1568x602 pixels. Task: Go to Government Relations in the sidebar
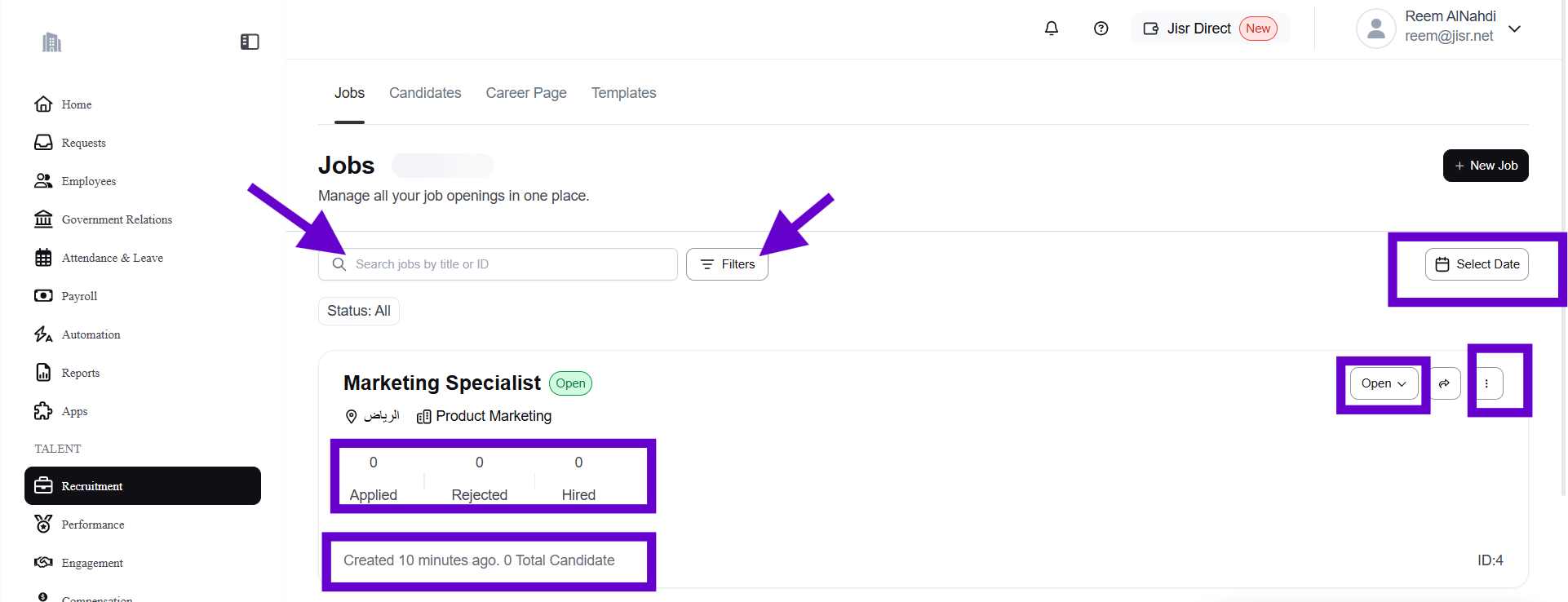(x=116, y=219)
